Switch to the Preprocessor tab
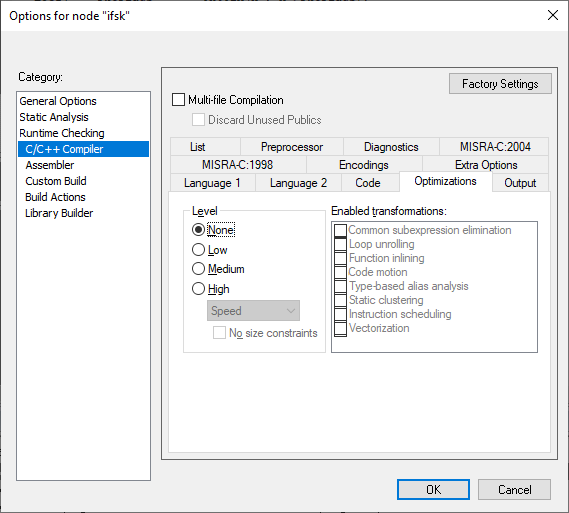 [x=292, y=147]
